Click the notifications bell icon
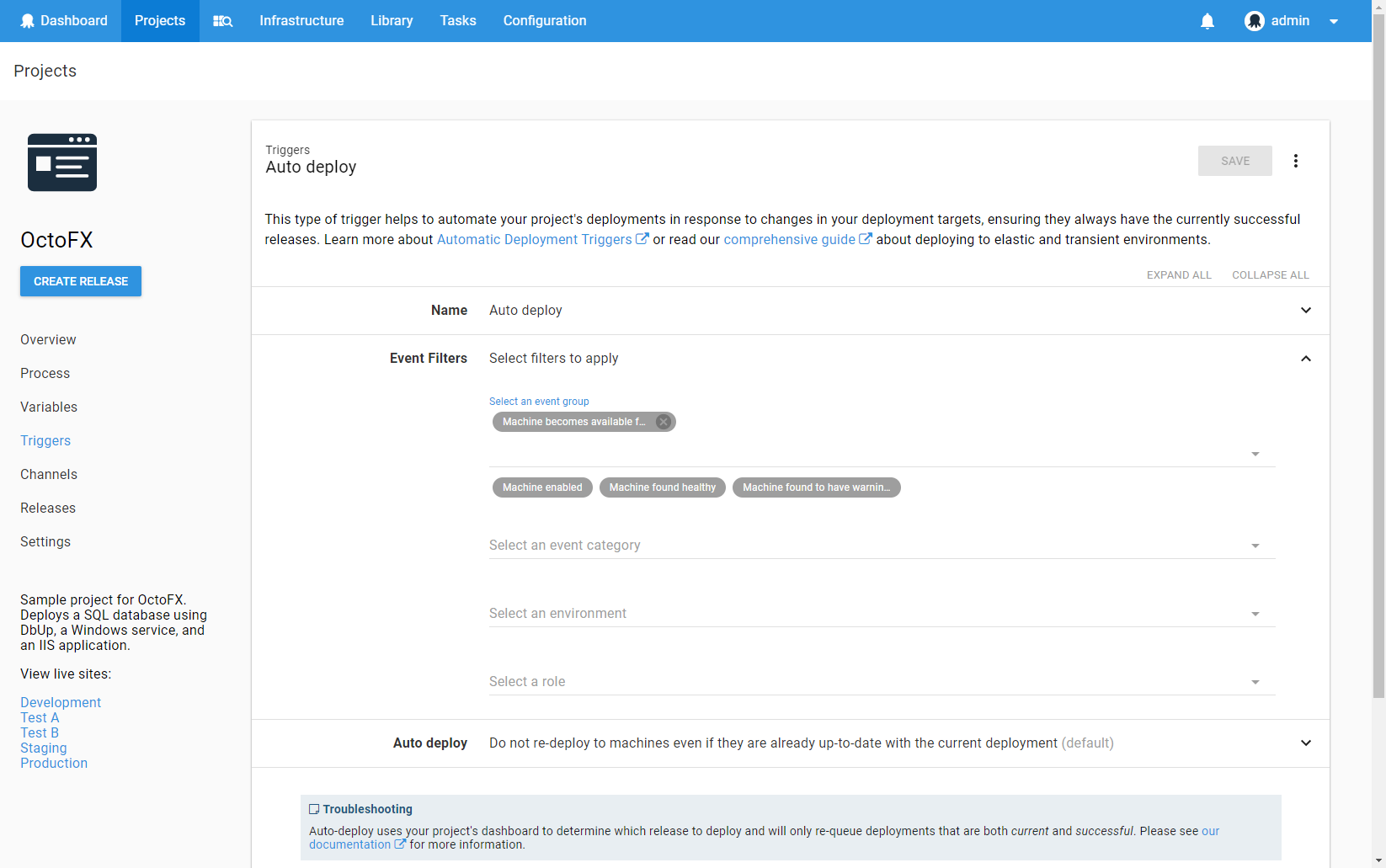 coord(1207,21)
